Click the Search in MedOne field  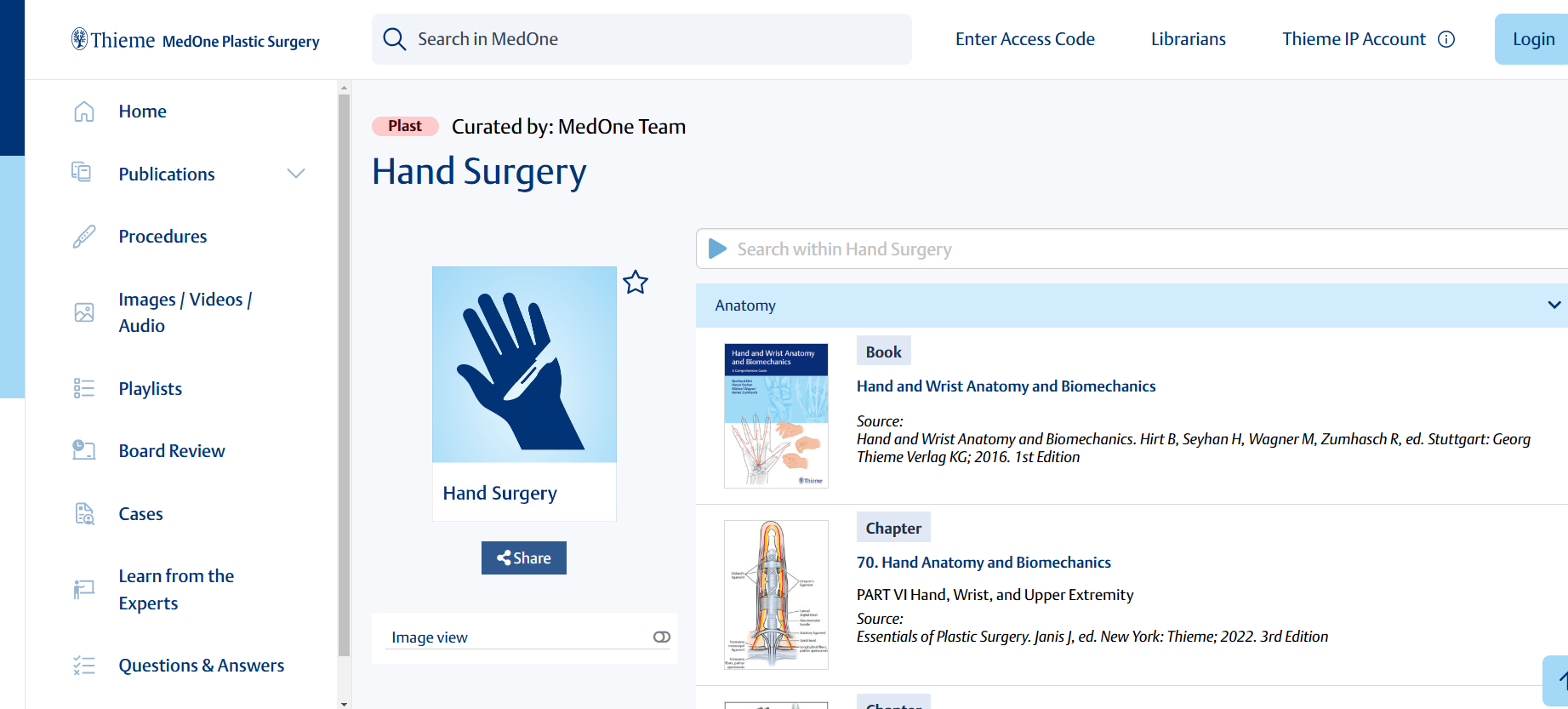641,39
